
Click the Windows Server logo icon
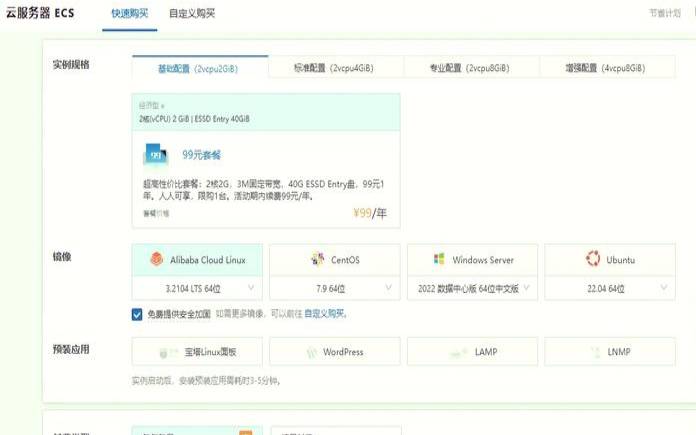click(x=439, y=260)
